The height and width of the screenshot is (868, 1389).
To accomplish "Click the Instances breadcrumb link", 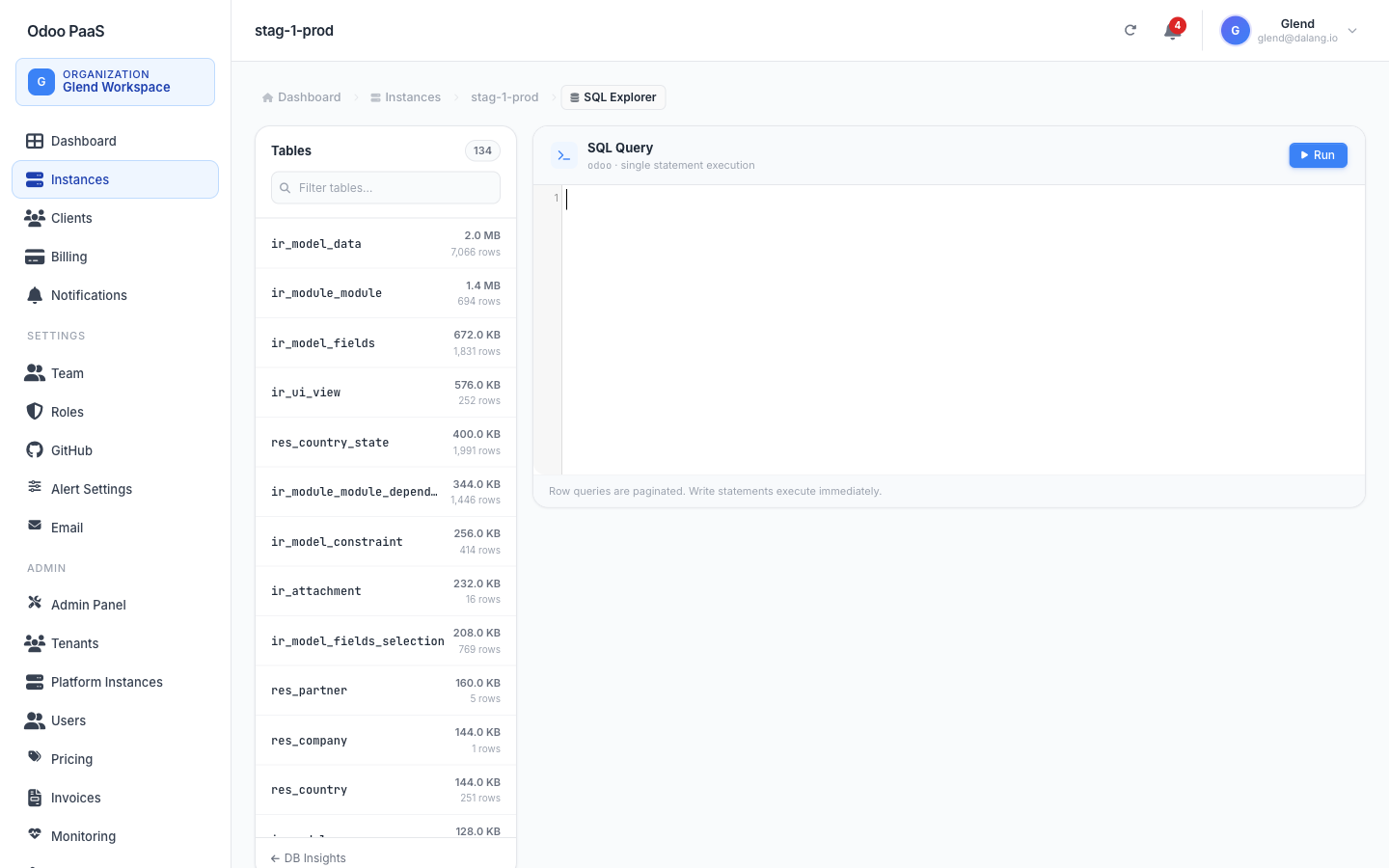I will pos(405,97).
